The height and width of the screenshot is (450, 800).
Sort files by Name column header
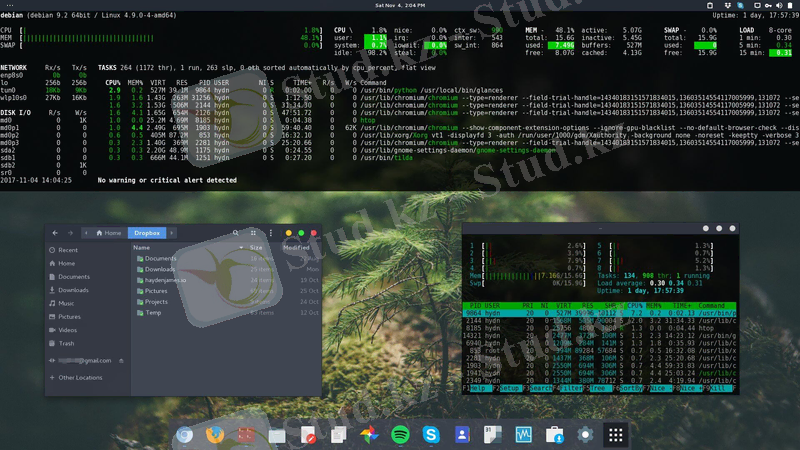tap(141, 247)
